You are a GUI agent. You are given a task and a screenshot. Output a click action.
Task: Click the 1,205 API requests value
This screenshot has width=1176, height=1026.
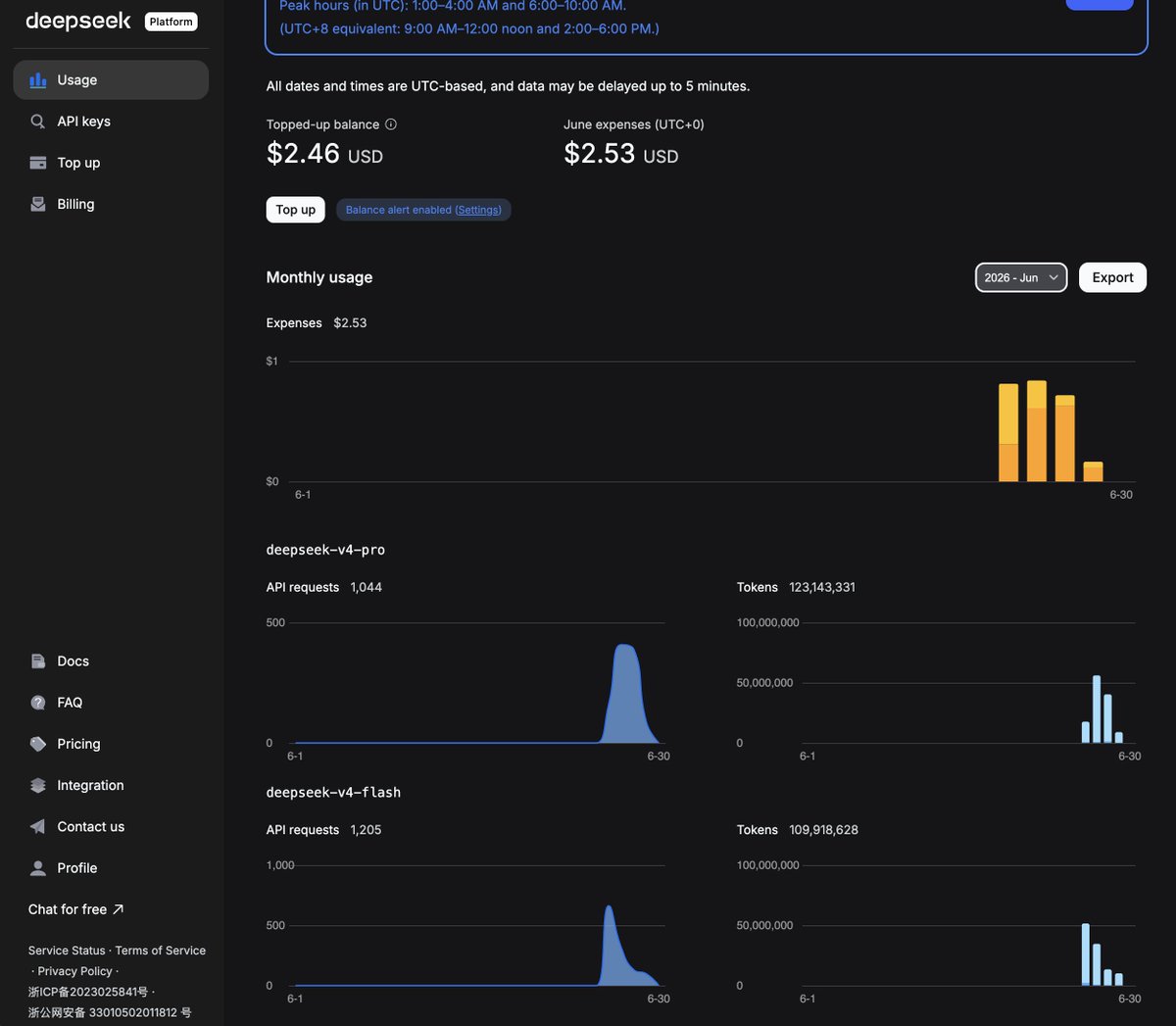click(366, 830)
